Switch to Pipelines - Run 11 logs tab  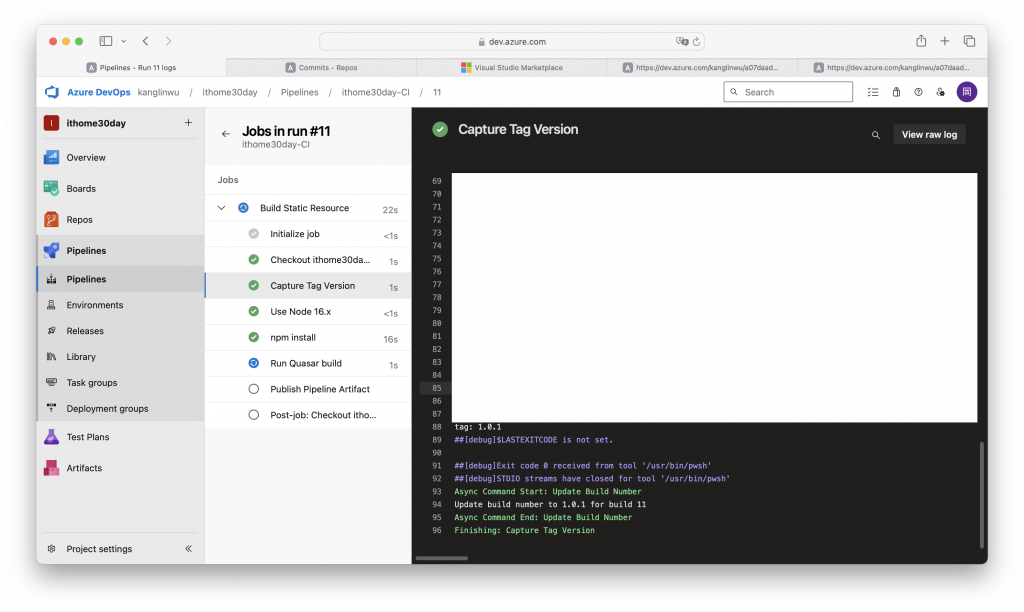[x=131, y=67]
